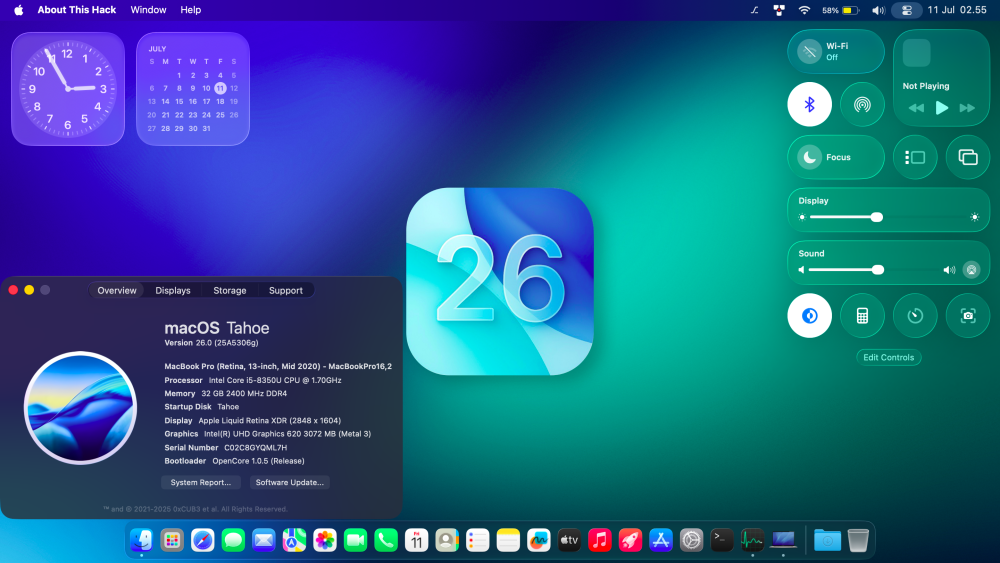Open AirPlay sound output icon

tap(971, 270)
